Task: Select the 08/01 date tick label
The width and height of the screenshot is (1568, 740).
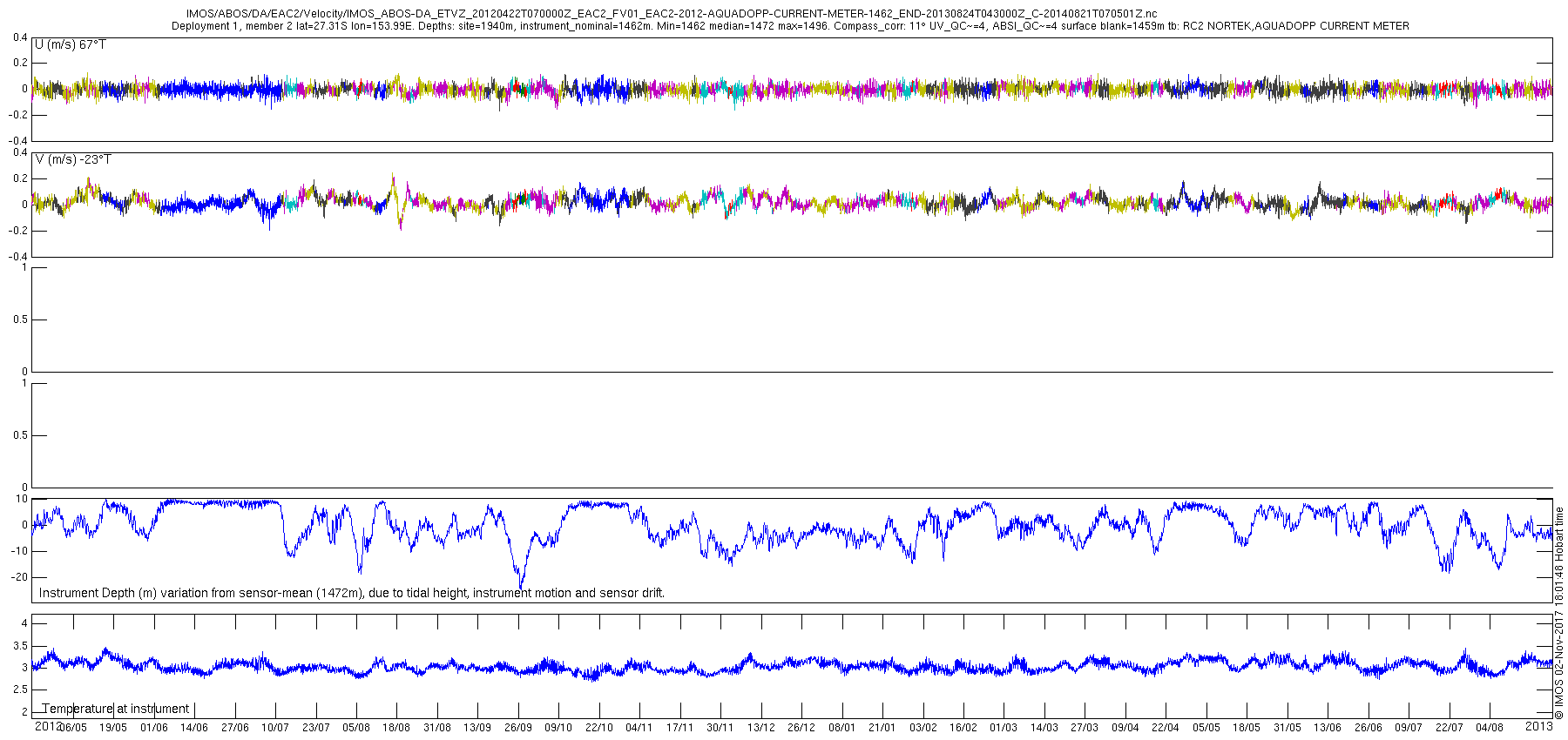Action: tap(842, 728)
